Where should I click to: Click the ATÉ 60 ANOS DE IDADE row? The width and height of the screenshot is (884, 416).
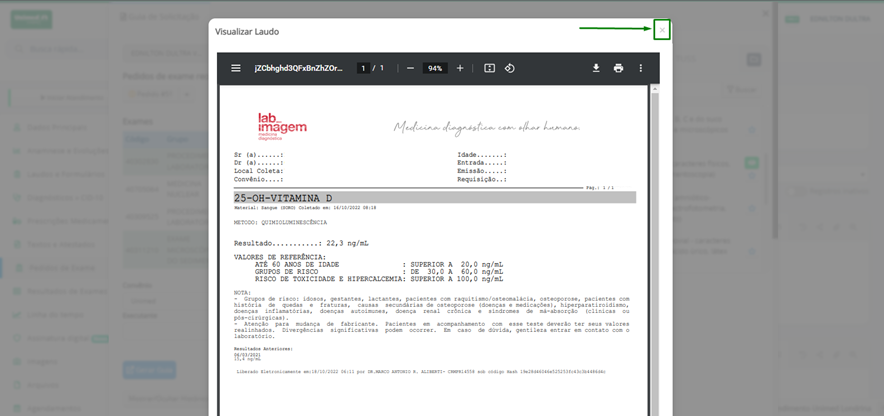coord(379,264)
